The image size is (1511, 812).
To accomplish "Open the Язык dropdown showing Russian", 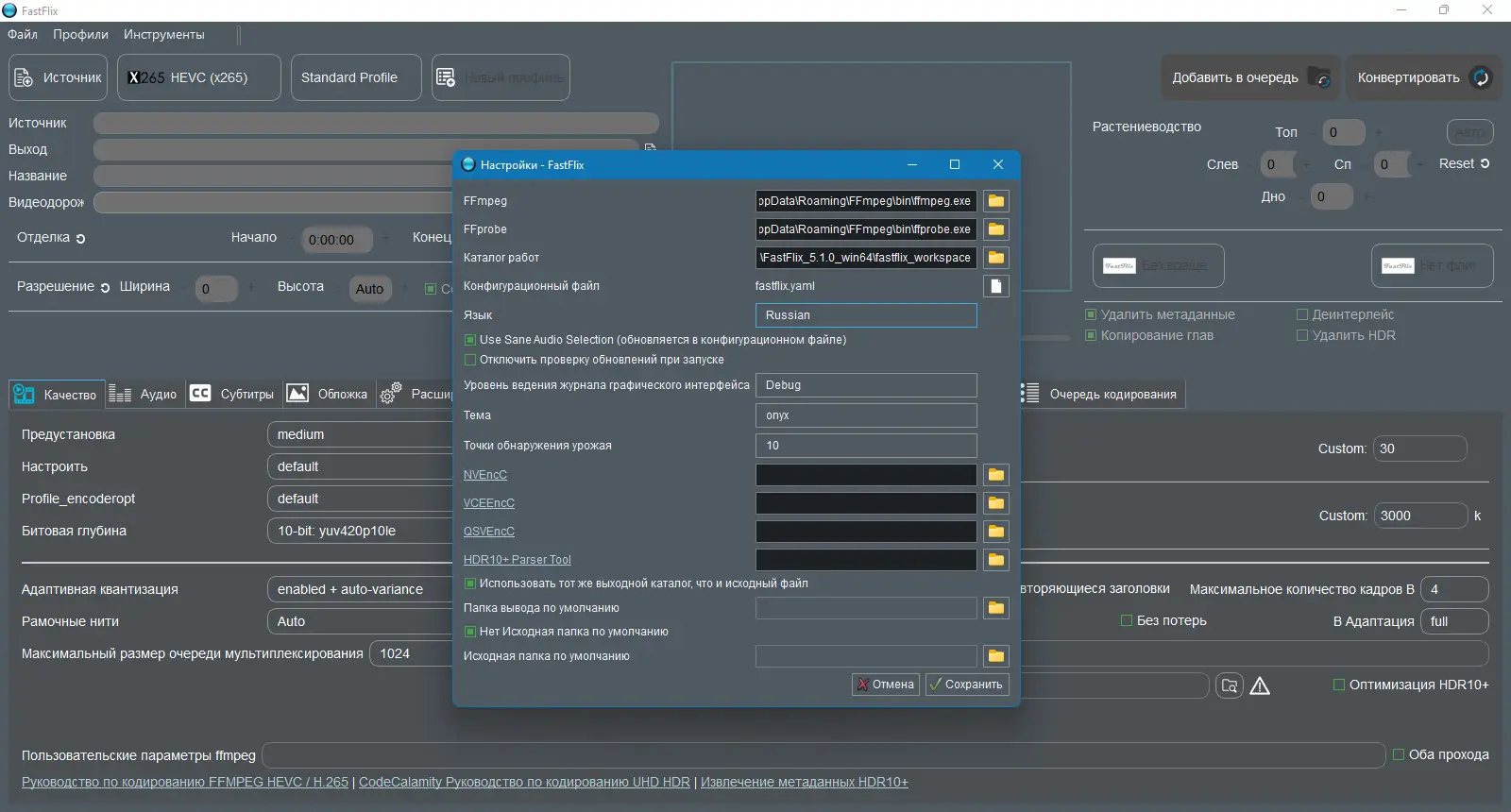I will 866,315.
